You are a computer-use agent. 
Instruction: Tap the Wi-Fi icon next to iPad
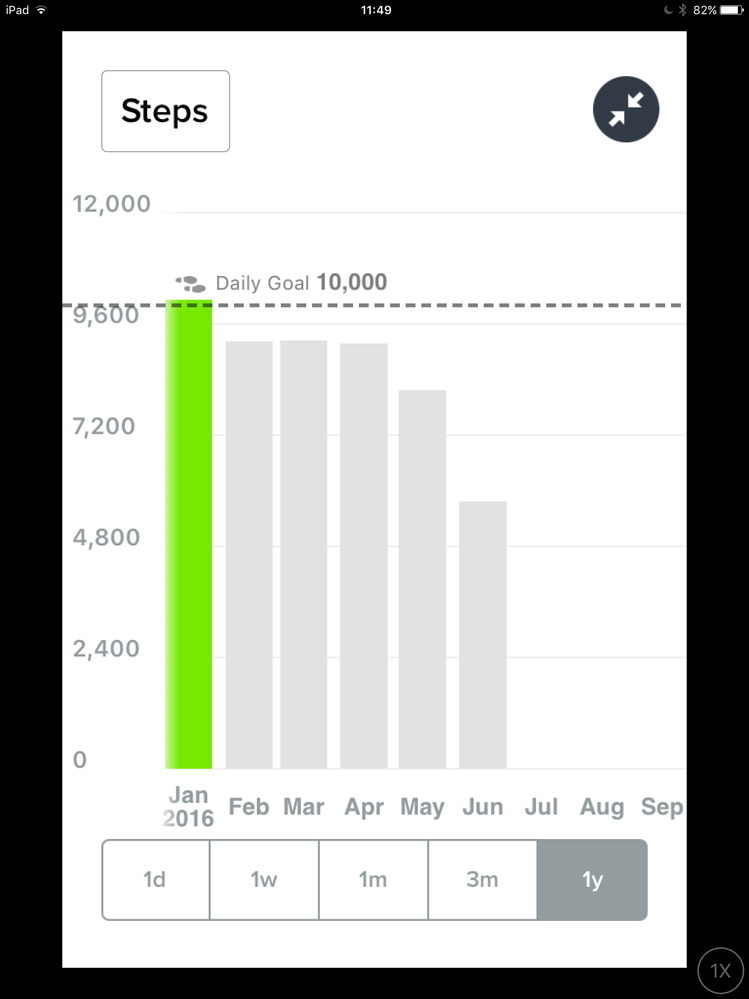(x=41, y=10)
